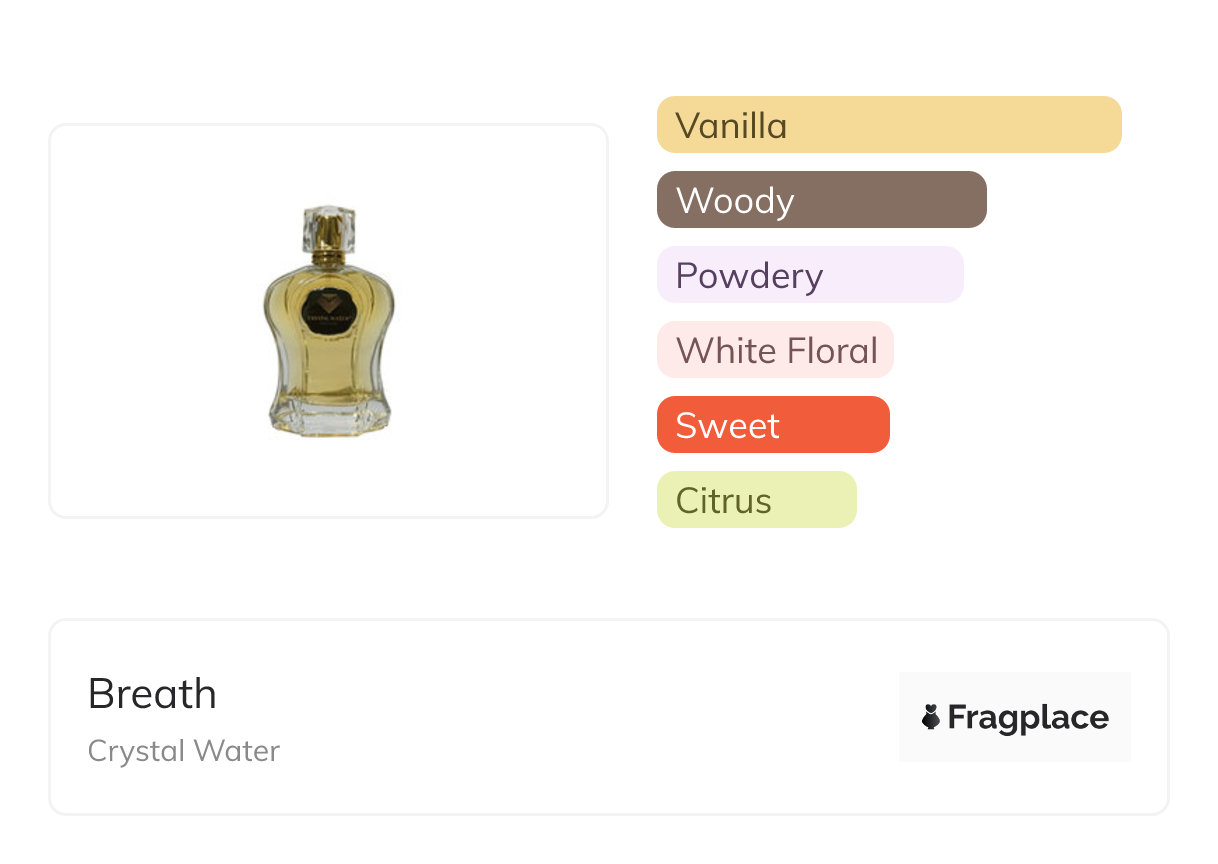Click the gold neck collar of the bottle
The height and width of the screenshot is (864, 1218).
pos(329,258)
